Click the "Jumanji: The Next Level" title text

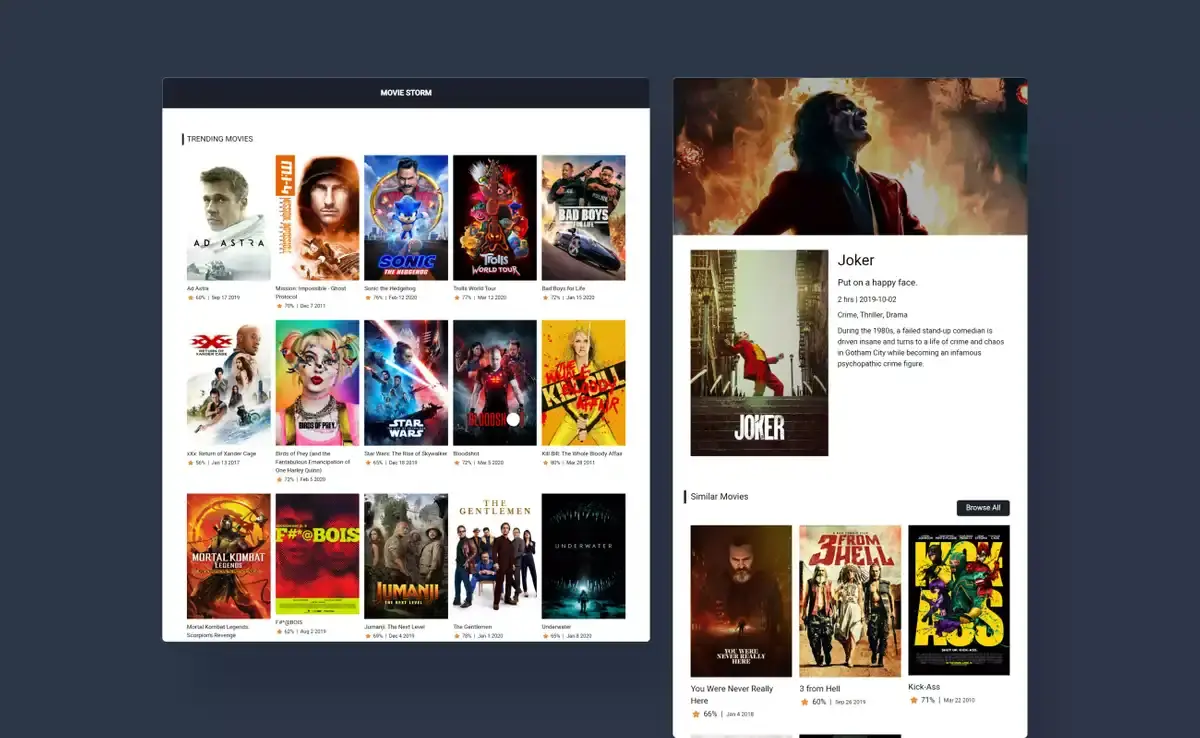pyautogui.click(x=397, y=627)
